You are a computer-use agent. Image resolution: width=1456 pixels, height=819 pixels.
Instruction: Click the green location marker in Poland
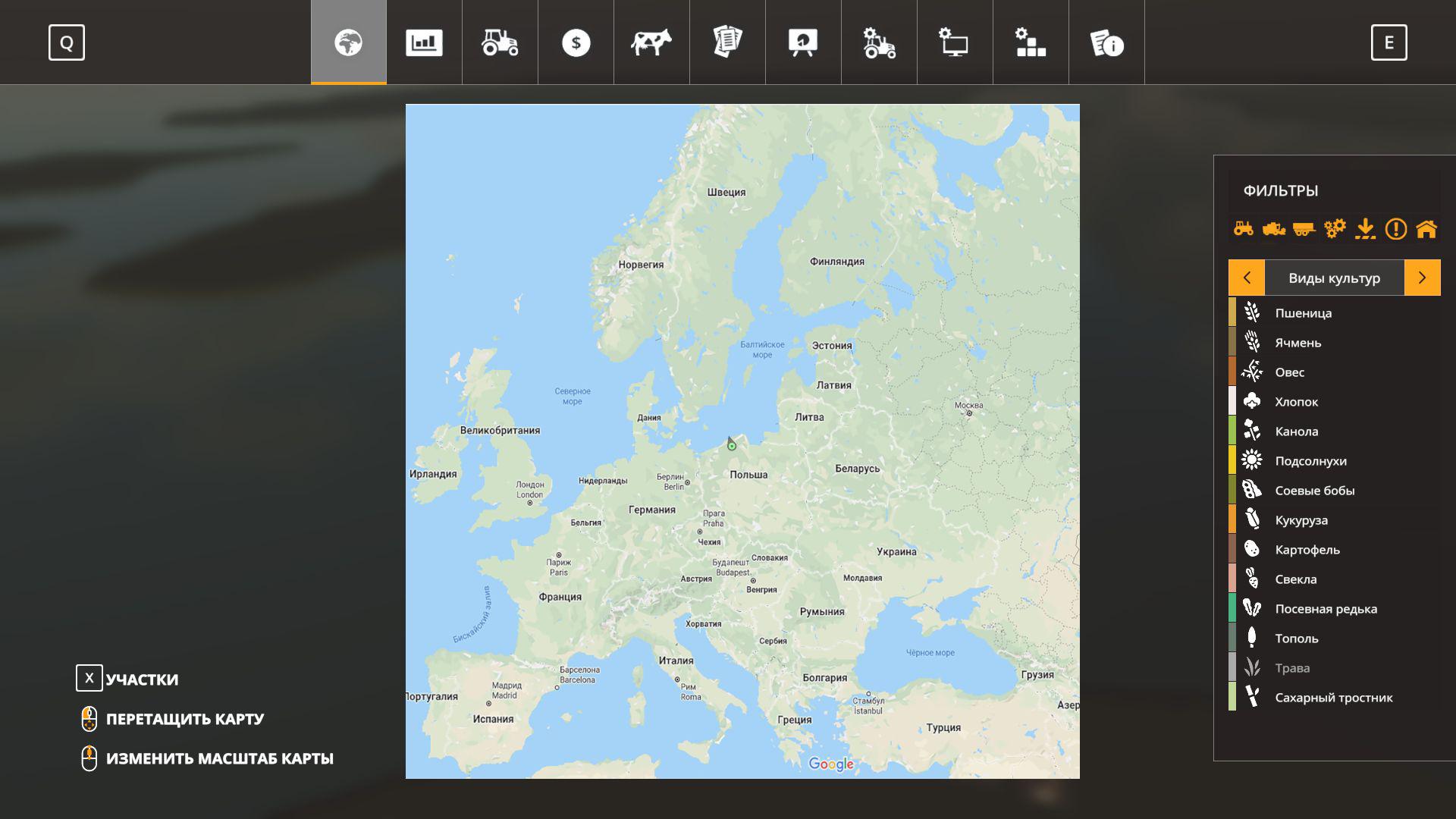pos(732,446)
